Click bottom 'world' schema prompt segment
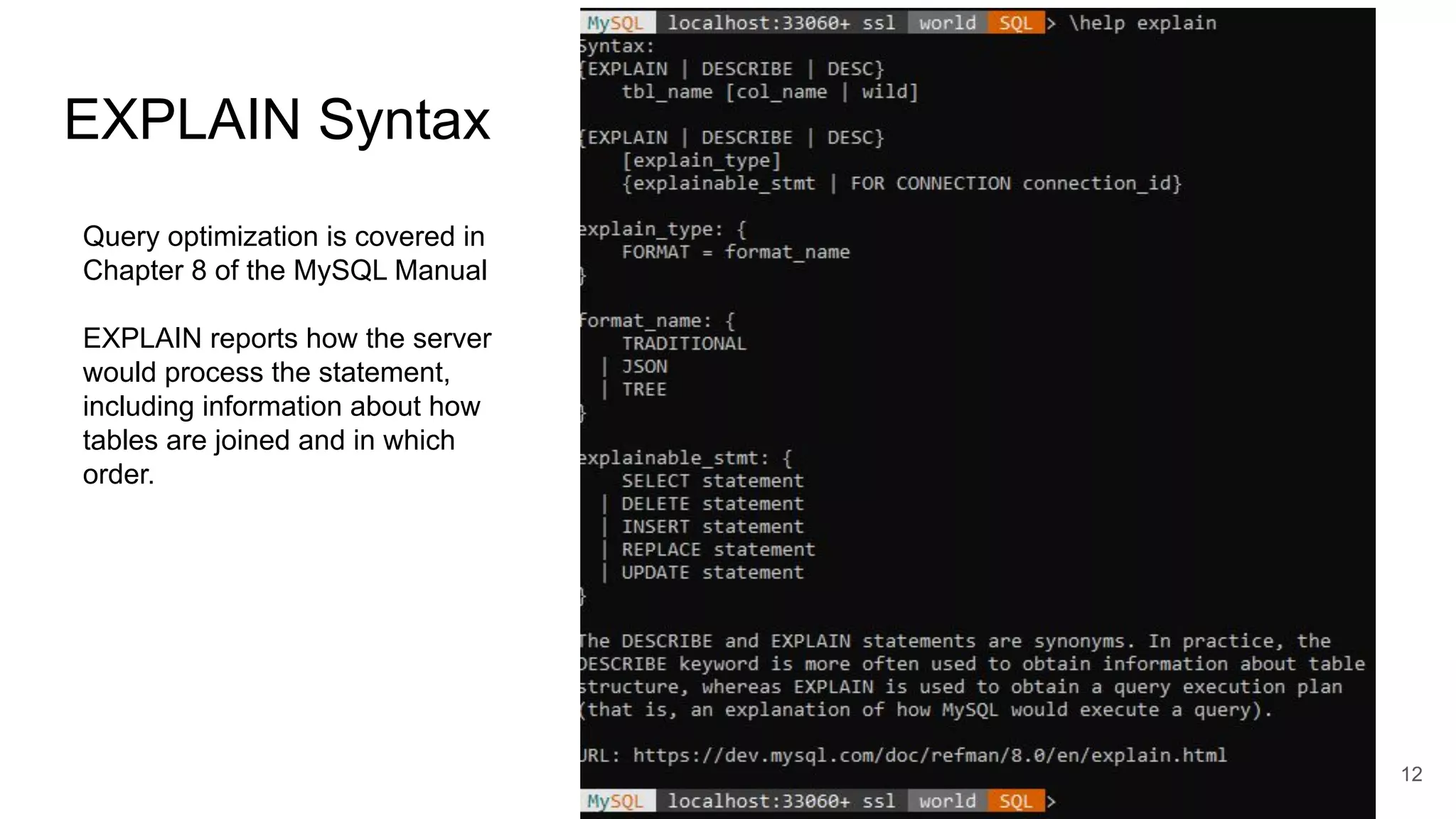Screen dimensions: 1456x819 [x=947, y=801]
